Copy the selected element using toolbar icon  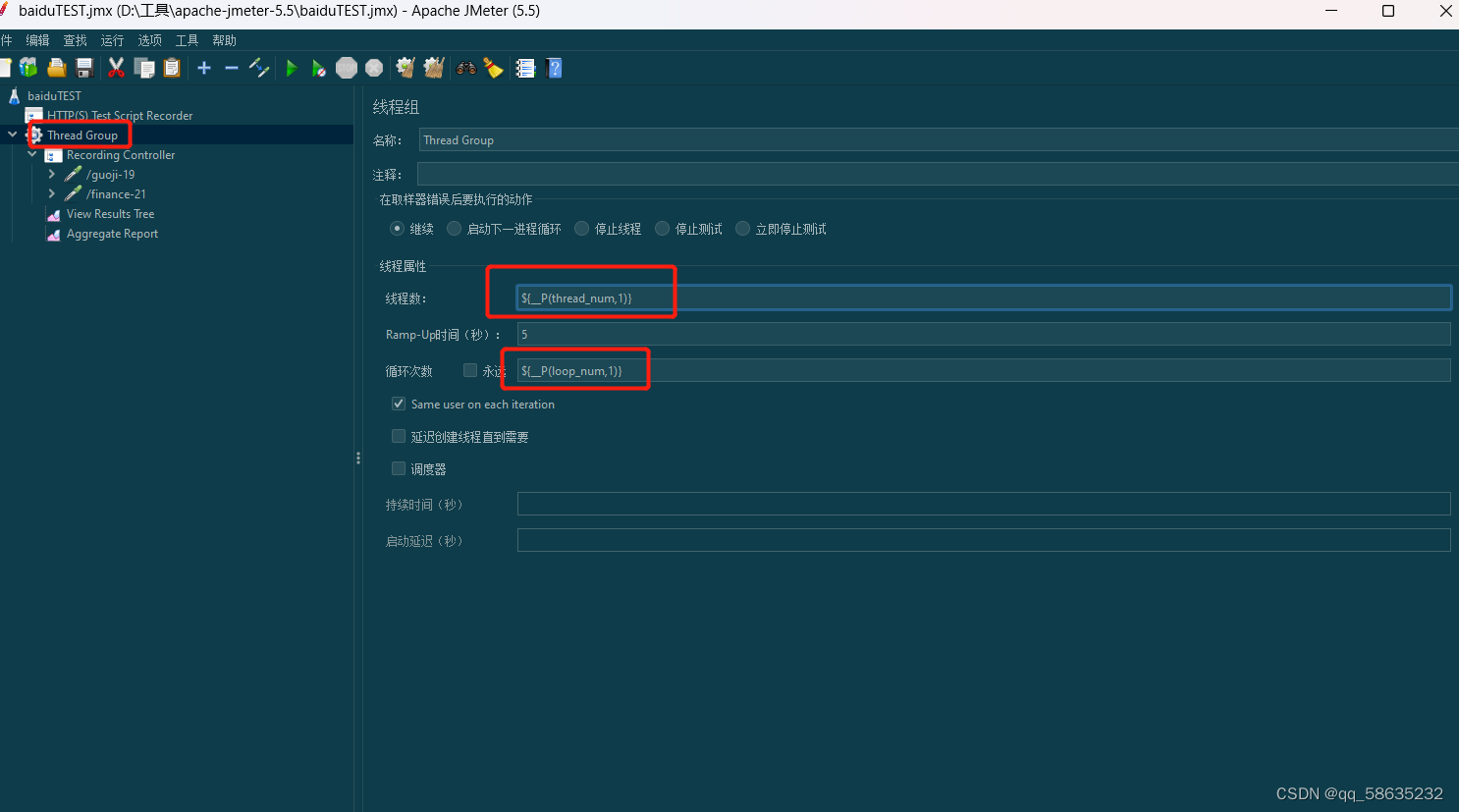pyautogui.click(x=144, y=68)
